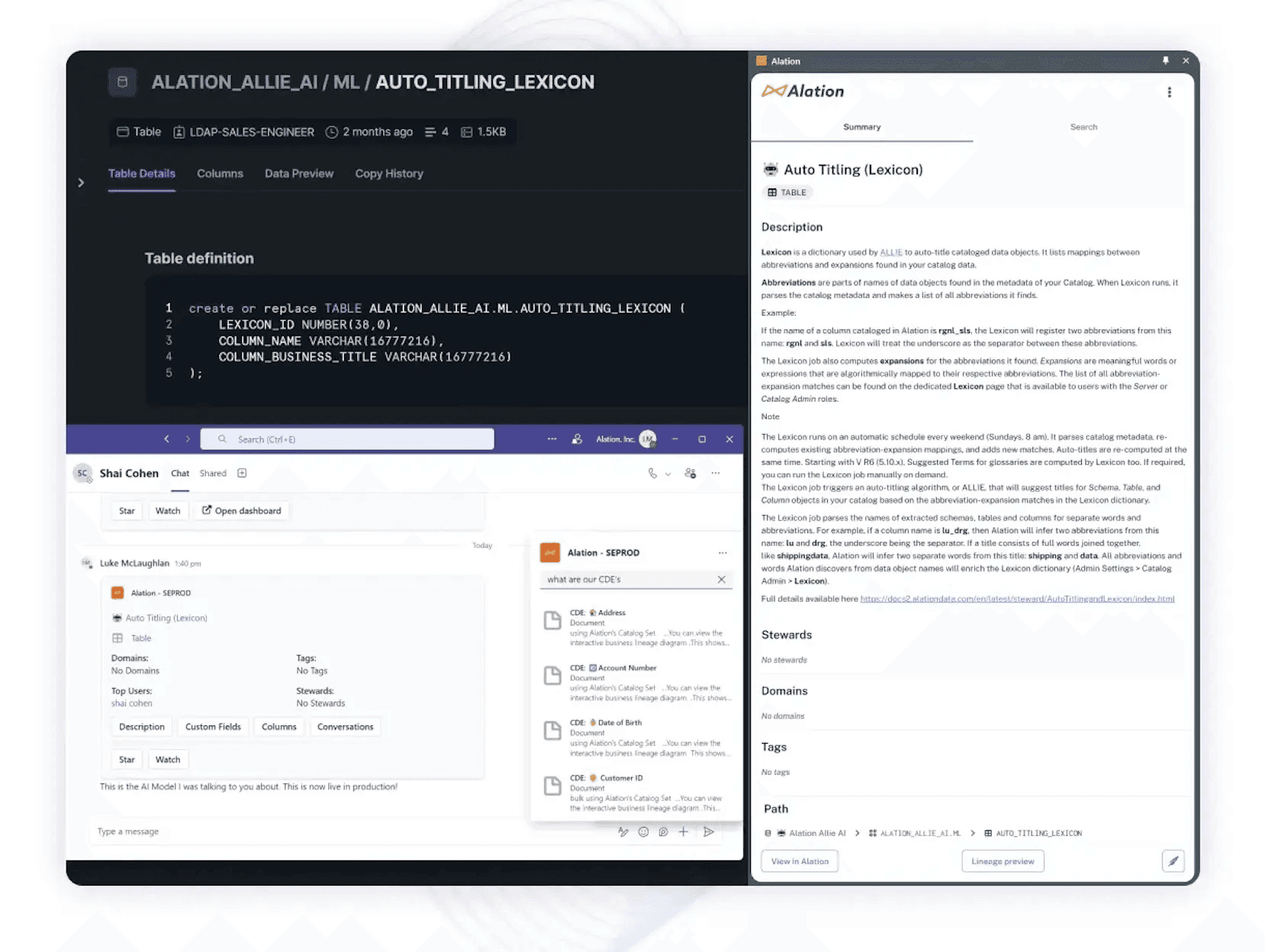
Task: Expand the left sidebar chevron
Action: tap(81, 183)
